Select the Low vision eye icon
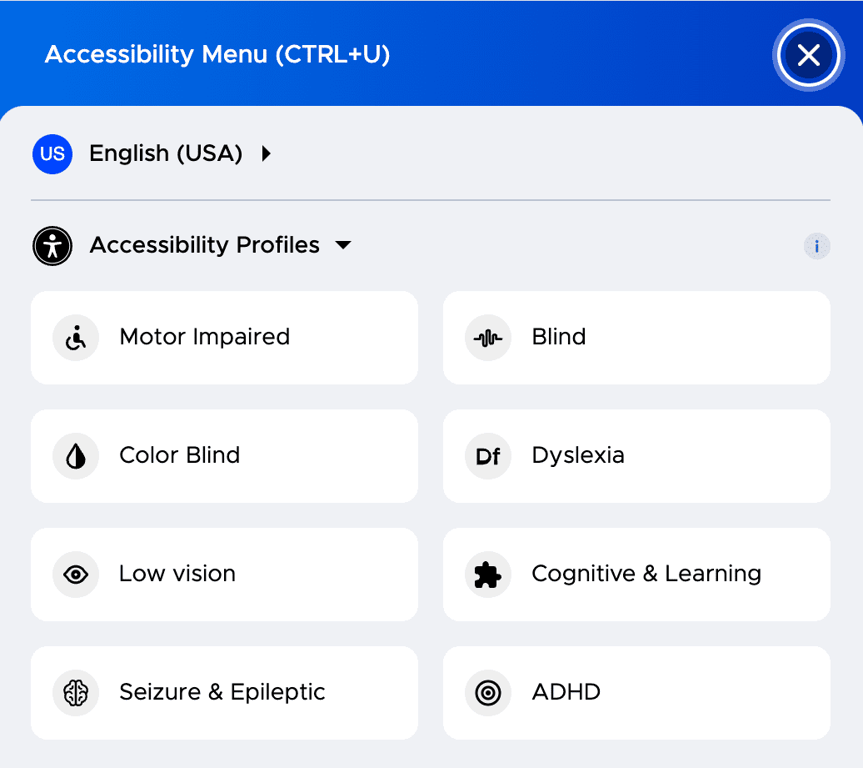863x768 pixels. [x=75, y=574]
